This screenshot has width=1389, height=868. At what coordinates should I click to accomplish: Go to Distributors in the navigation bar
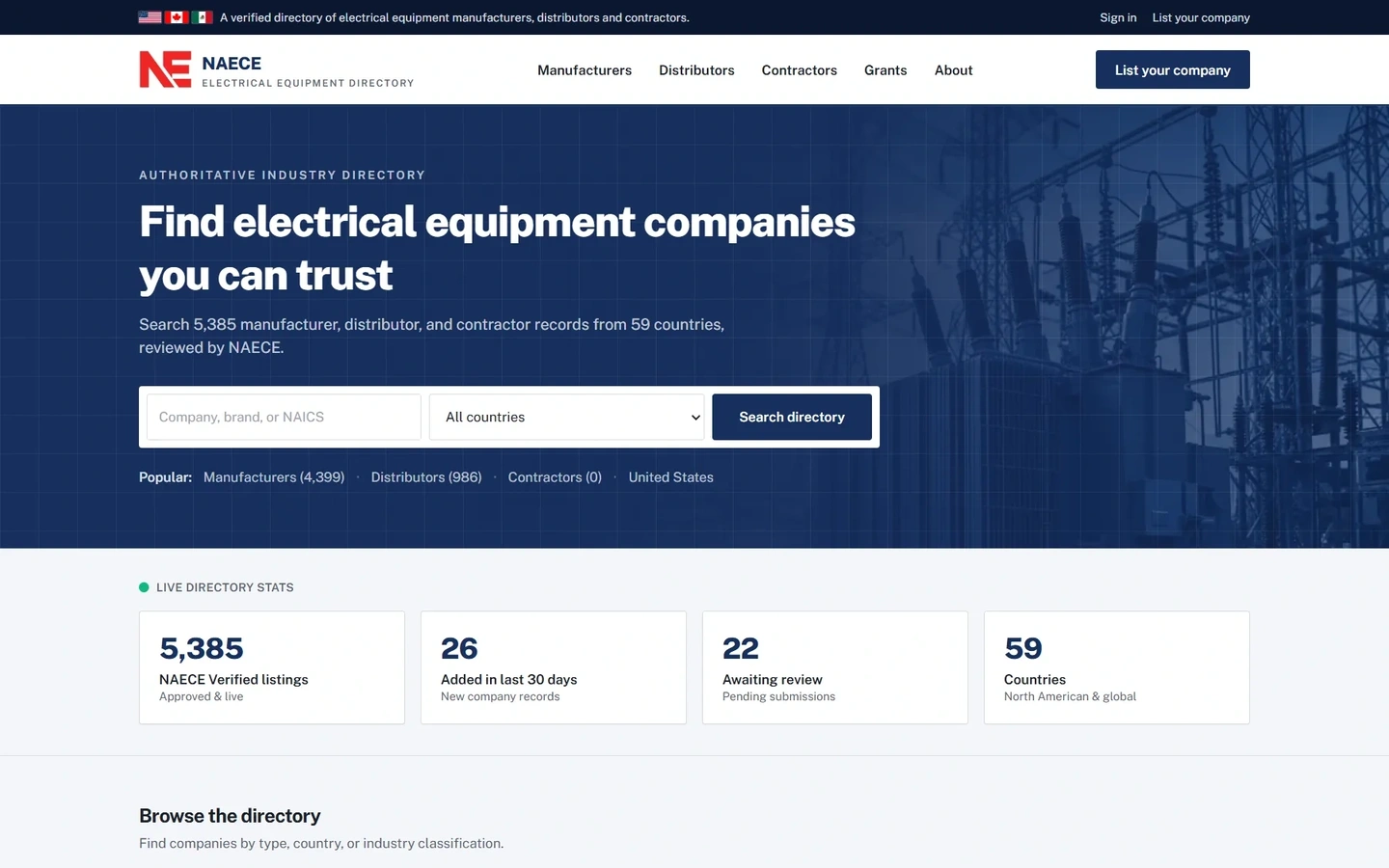point(696,70)
